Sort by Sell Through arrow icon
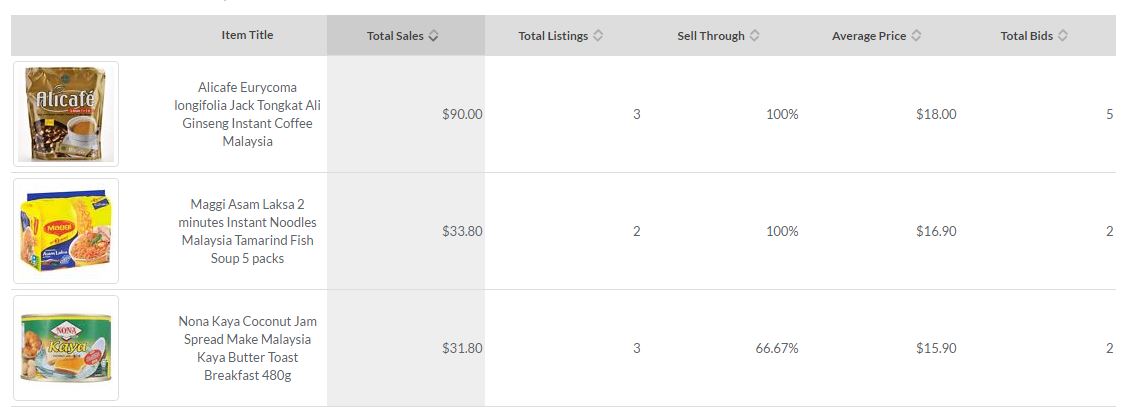Viewport: 1137px width, 407px height. point(755,36)
